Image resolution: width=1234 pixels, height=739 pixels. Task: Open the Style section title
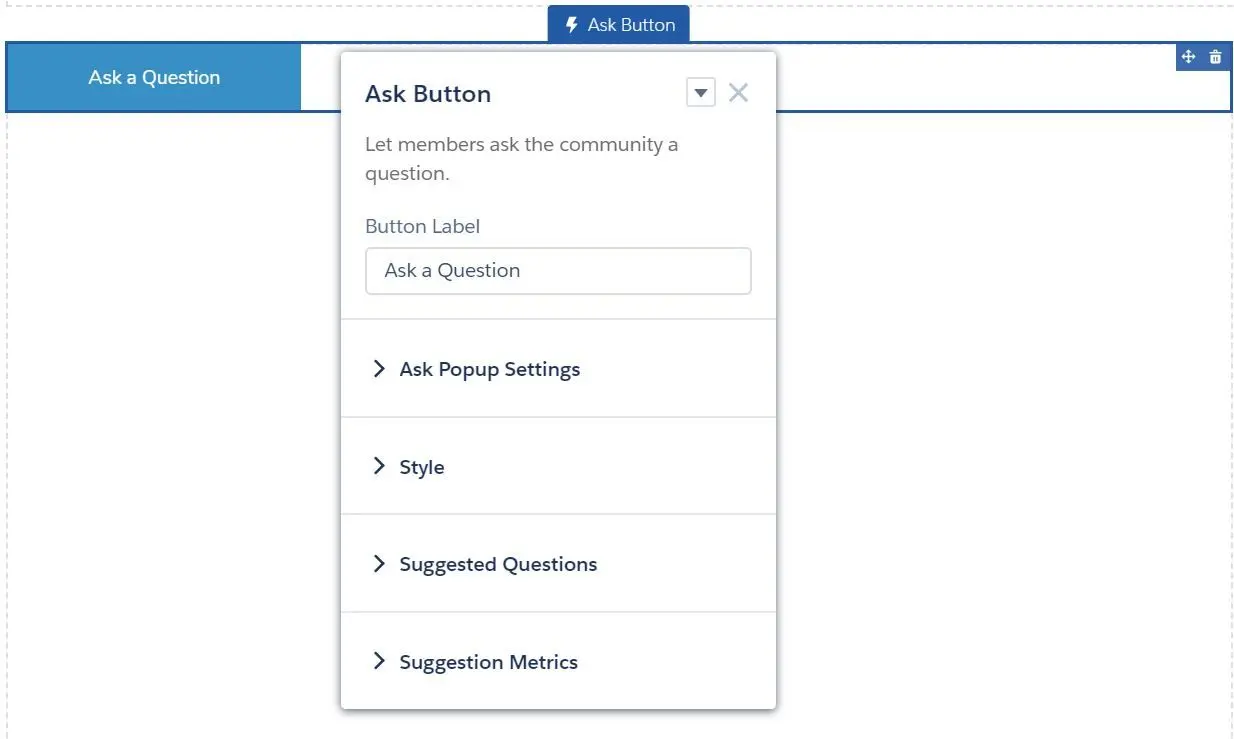422,467
